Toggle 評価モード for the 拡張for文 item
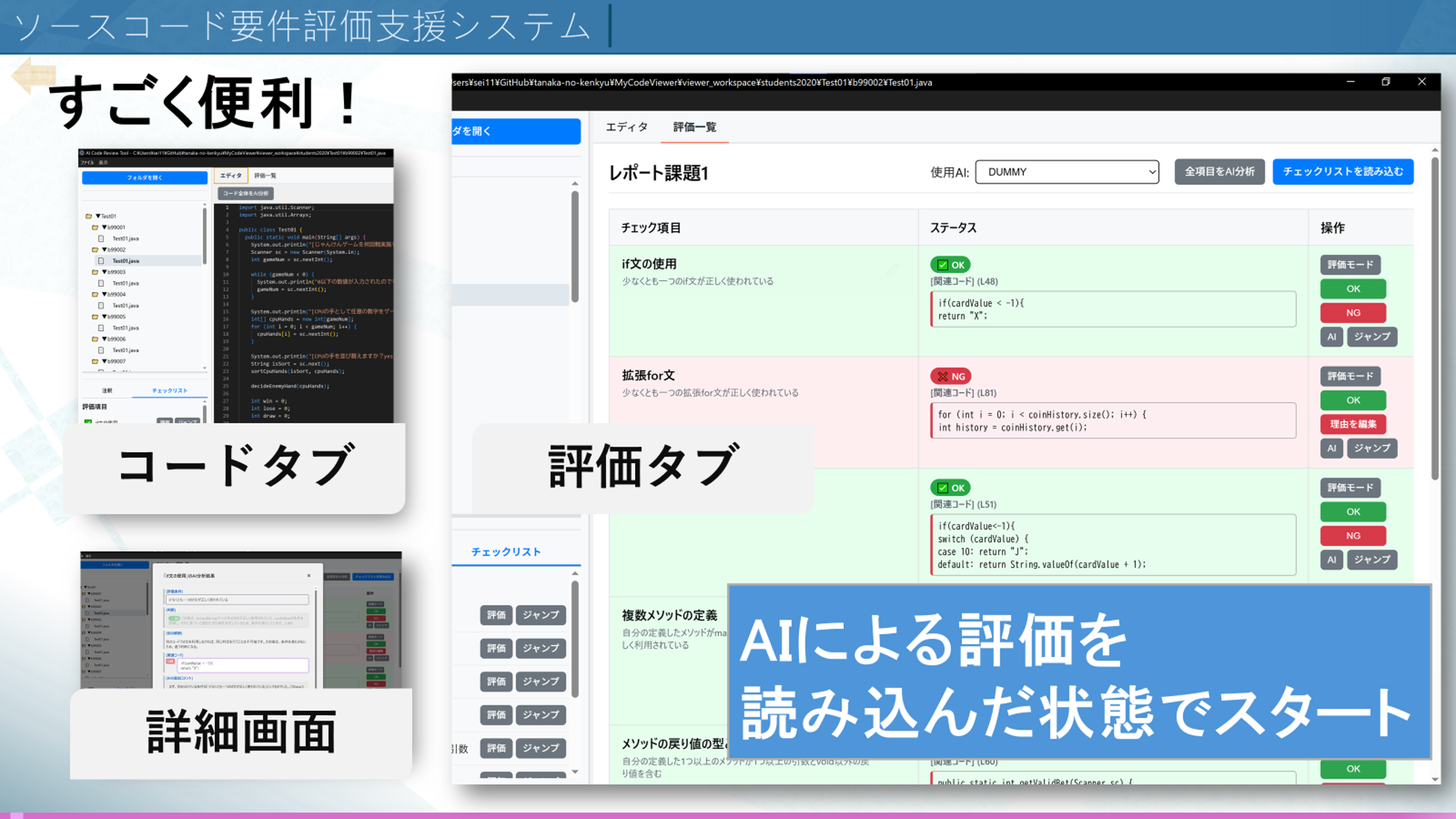The image size is (1456, 819). [1350, 376]
